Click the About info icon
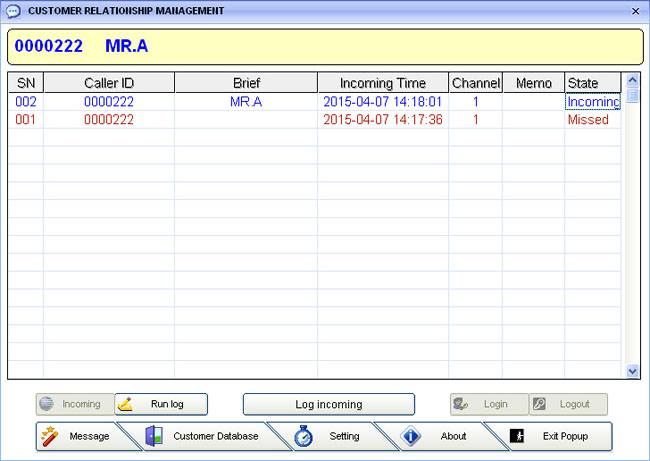This screenshot has height=461, width=650. click(411, 437)
